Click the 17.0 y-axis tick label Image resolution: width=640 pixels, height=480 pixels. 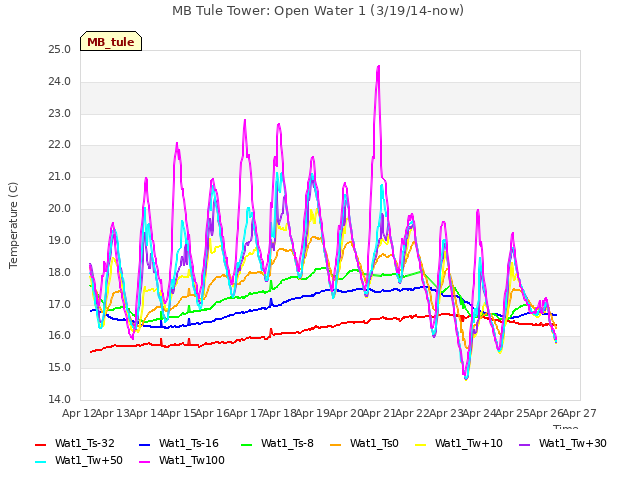pyautogui.click(x=60, y=304)
